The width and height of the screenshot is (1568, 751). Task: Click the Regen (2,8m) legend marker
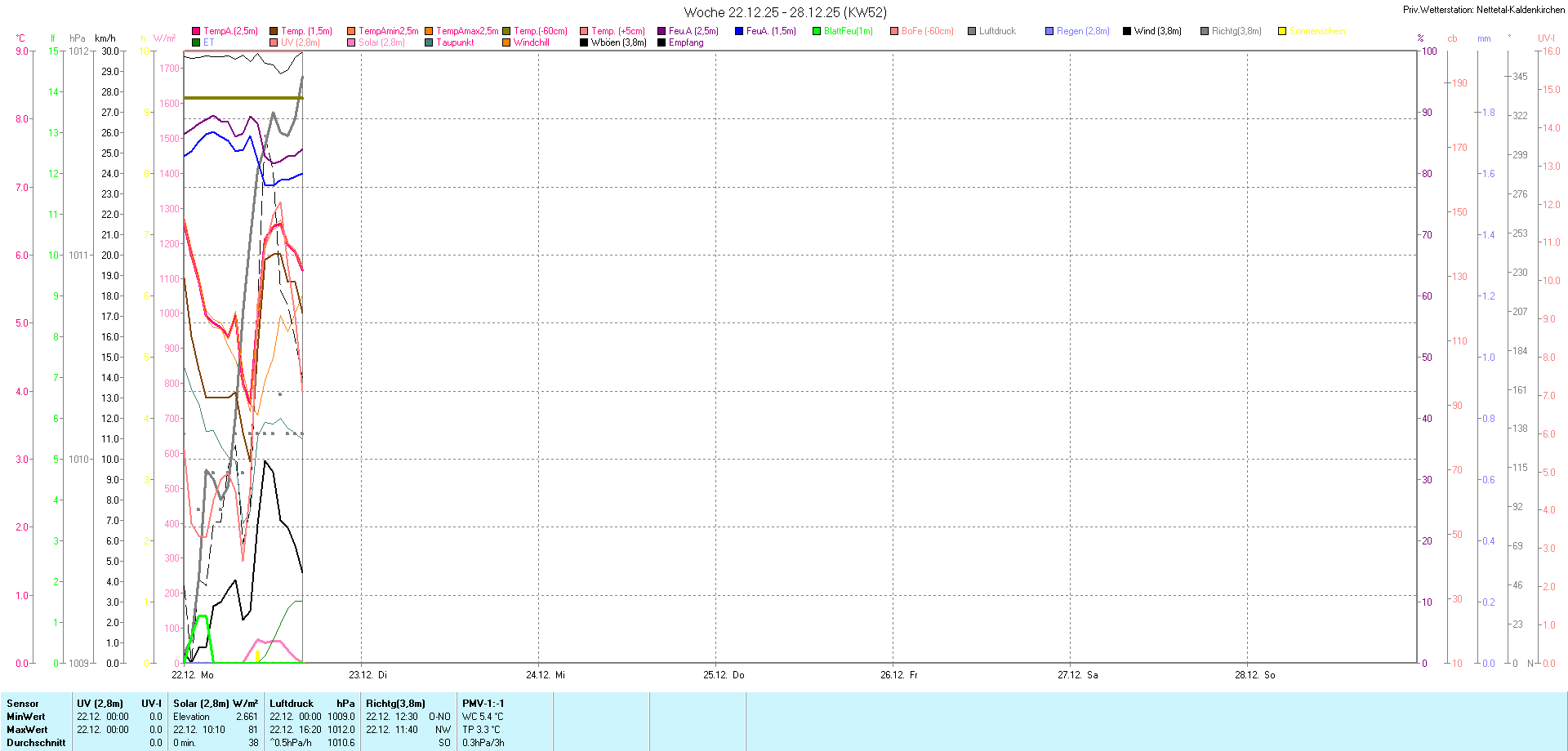[1049, 31]
